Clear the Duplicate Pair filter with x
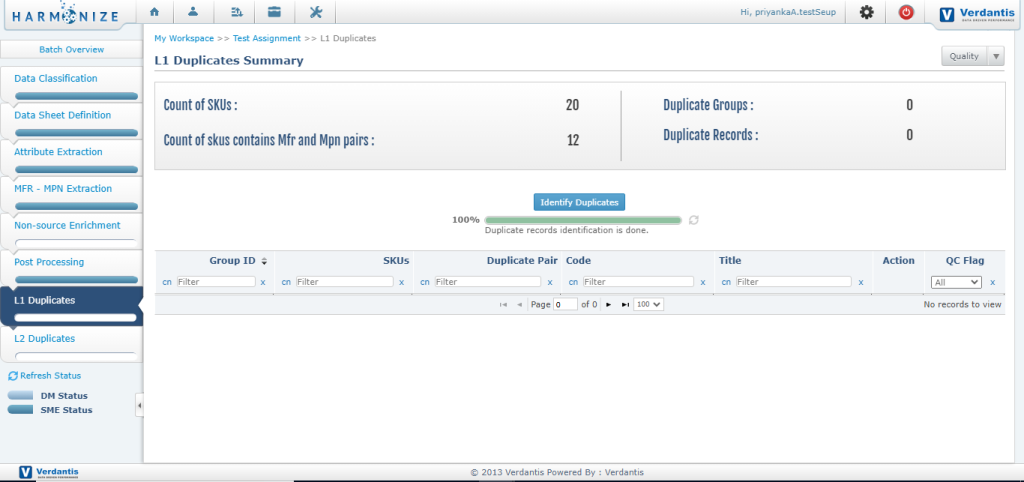The image size is (1024, 482). coord(550,282)
